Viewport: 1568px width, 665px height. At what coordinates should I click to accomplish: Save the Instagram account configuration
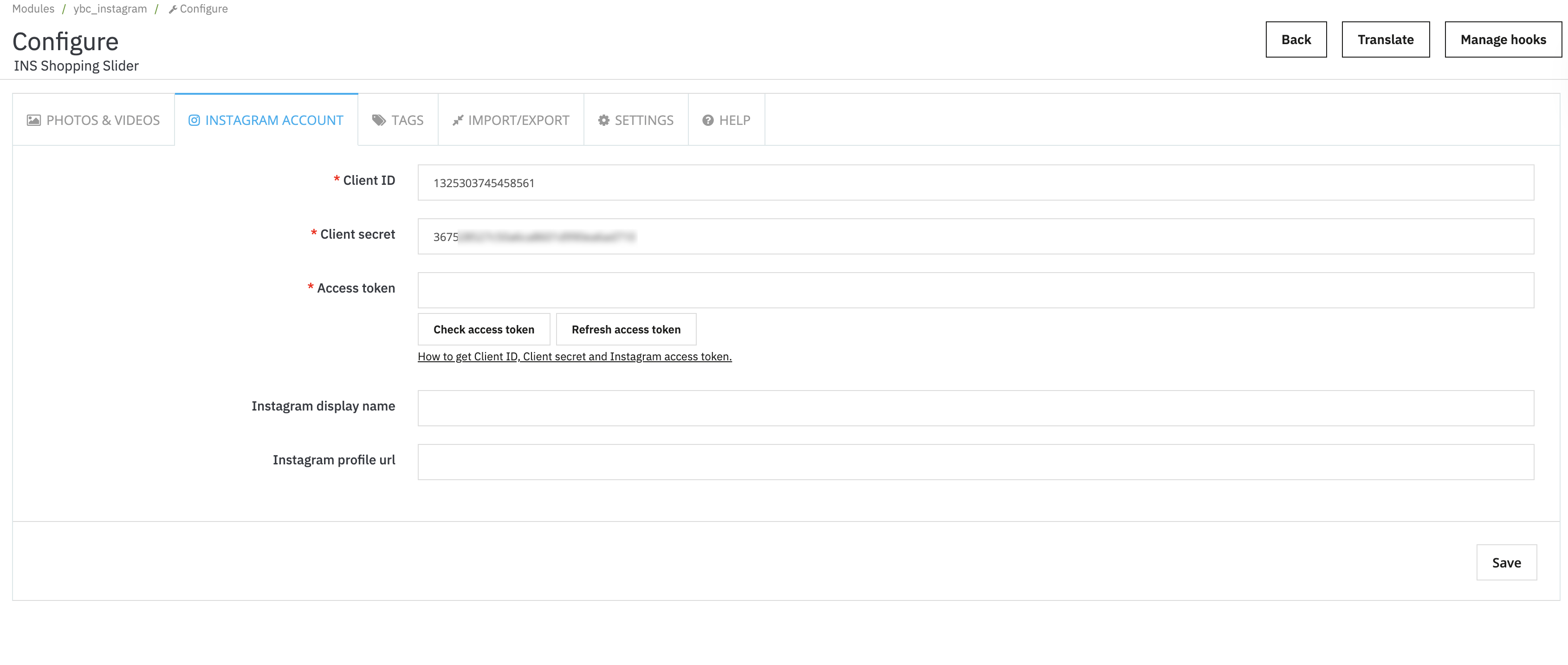(x=1506, y=562)
